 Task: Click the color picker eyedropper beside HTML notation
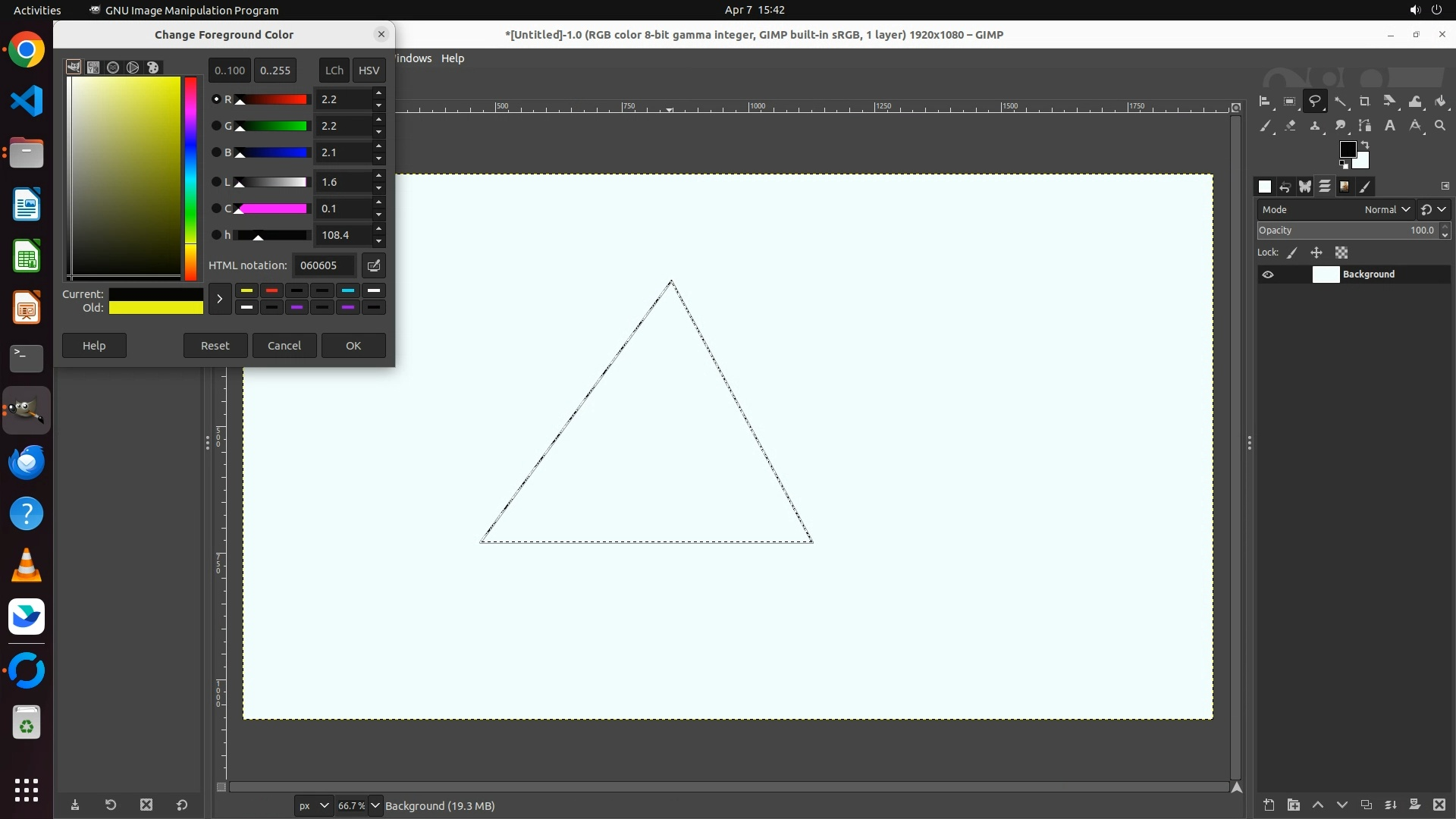[x=373, y=265]
